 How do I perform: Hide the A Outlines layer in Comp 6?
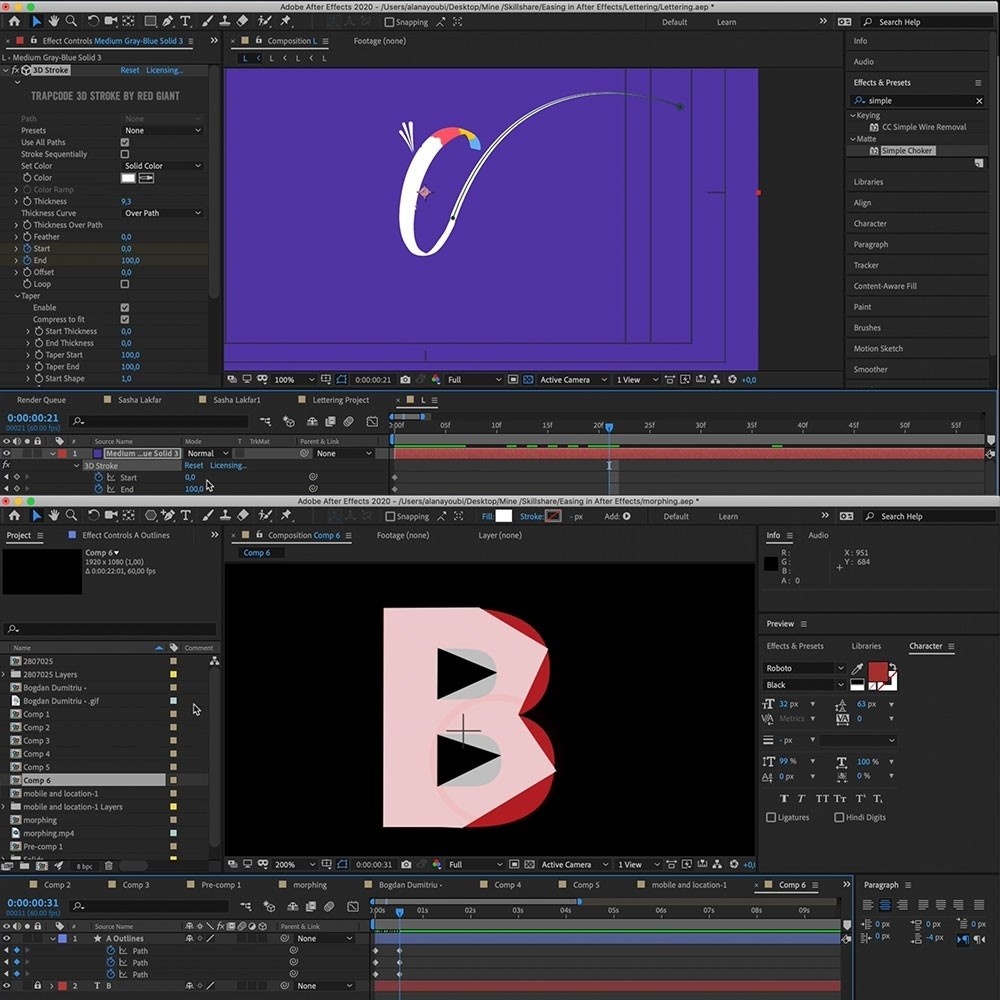(6, 938)
